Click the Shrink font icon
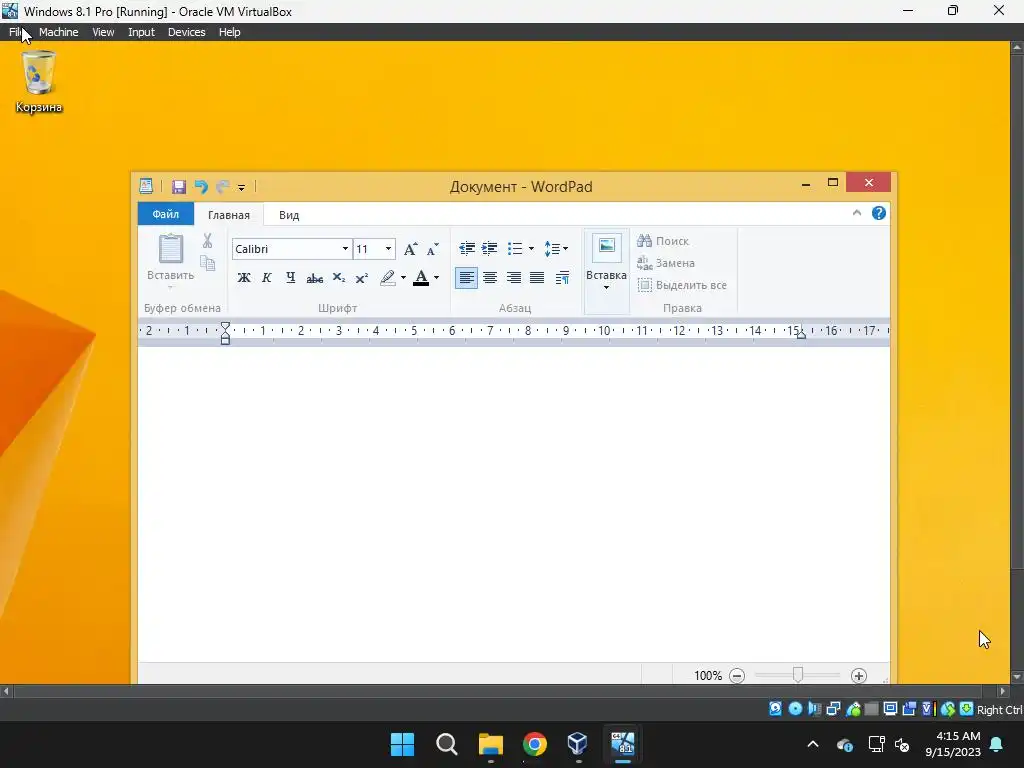The width and height of the screenshot is (1024, 768). (x=432, y=249)
